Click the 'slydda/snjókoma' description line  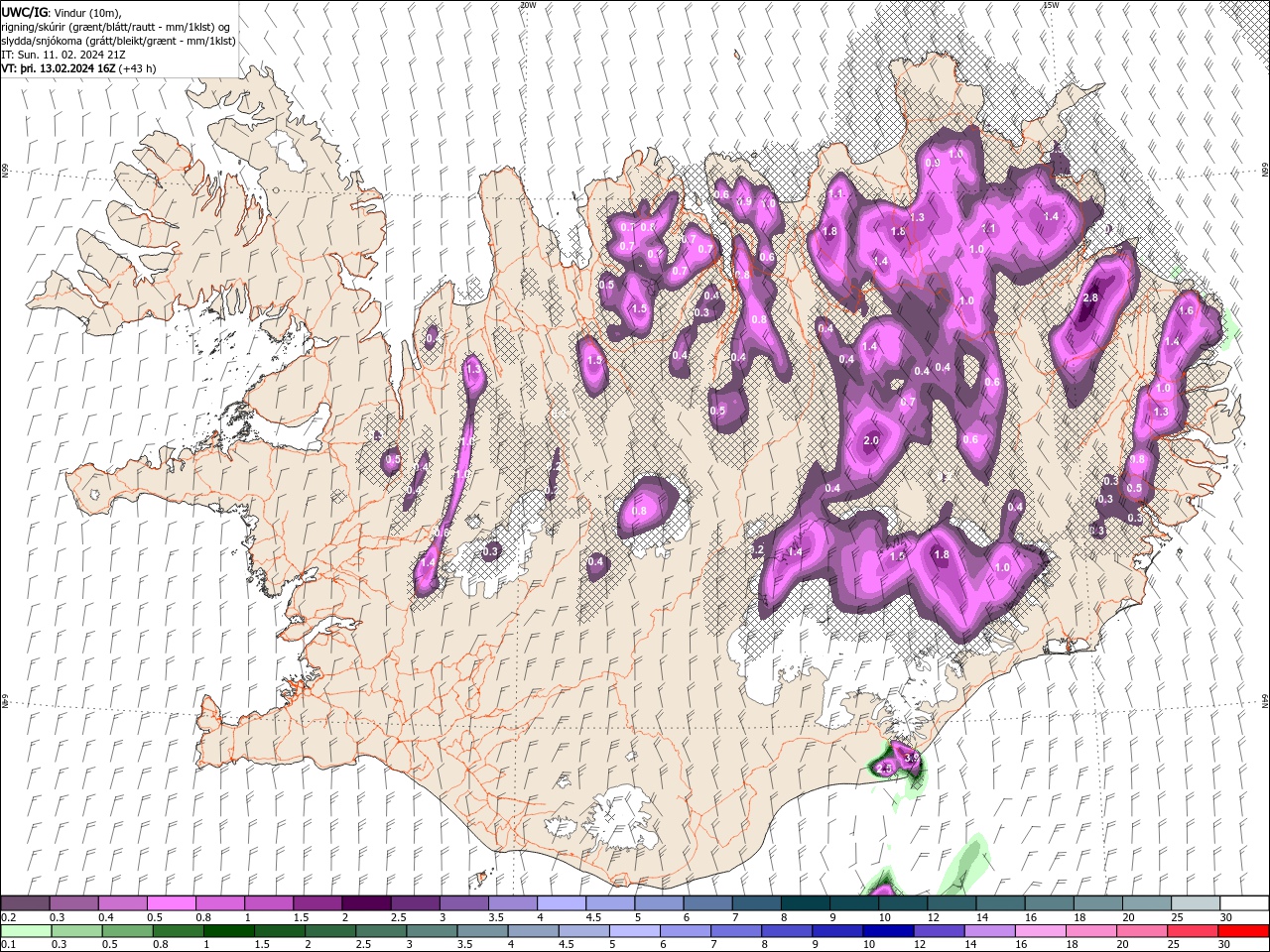(118, 41)
